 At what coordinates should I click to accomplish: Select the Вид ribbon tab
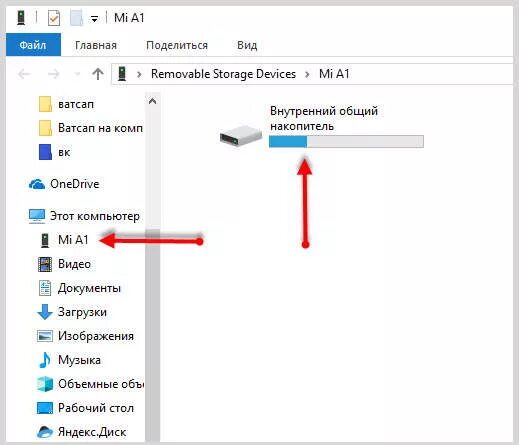[247, 45]
